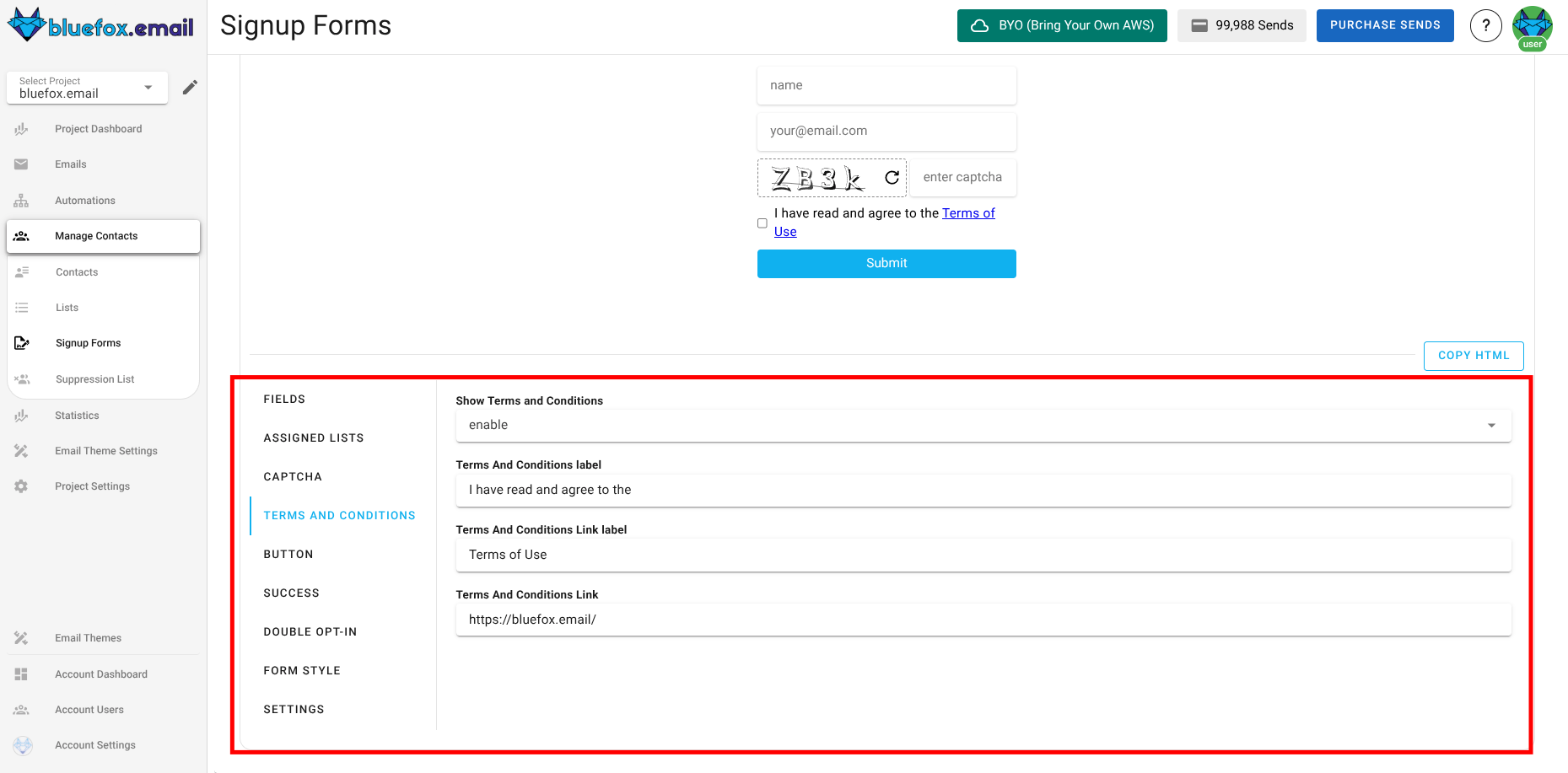Screen dimensions: 1568x773
Task: Click the pencil icon to edit project name
Action: click(x=190, y=86)
